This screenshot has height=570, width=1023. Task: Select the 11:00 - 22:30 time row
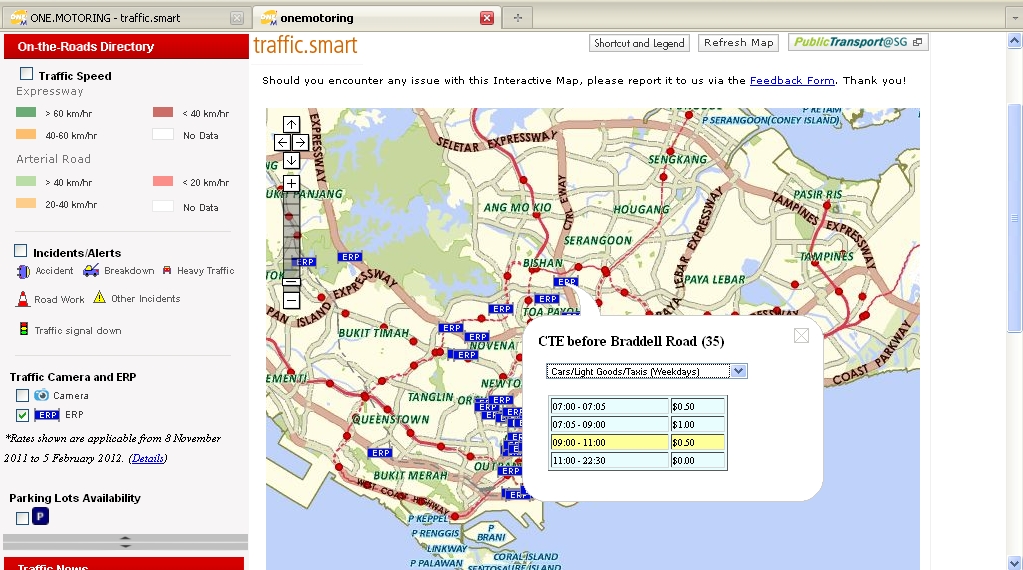[637, 460]
